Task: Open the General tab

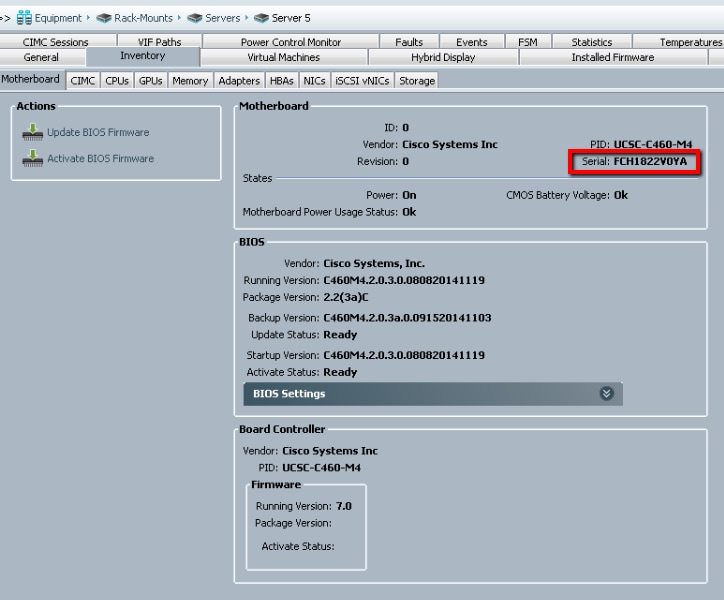Action: click(x=41, y=57)
